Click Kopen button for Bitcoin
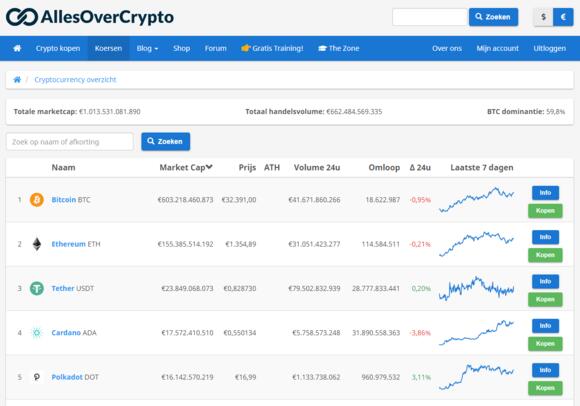The image size is (580, 406). pyautogui.click(x=545, y=211)
